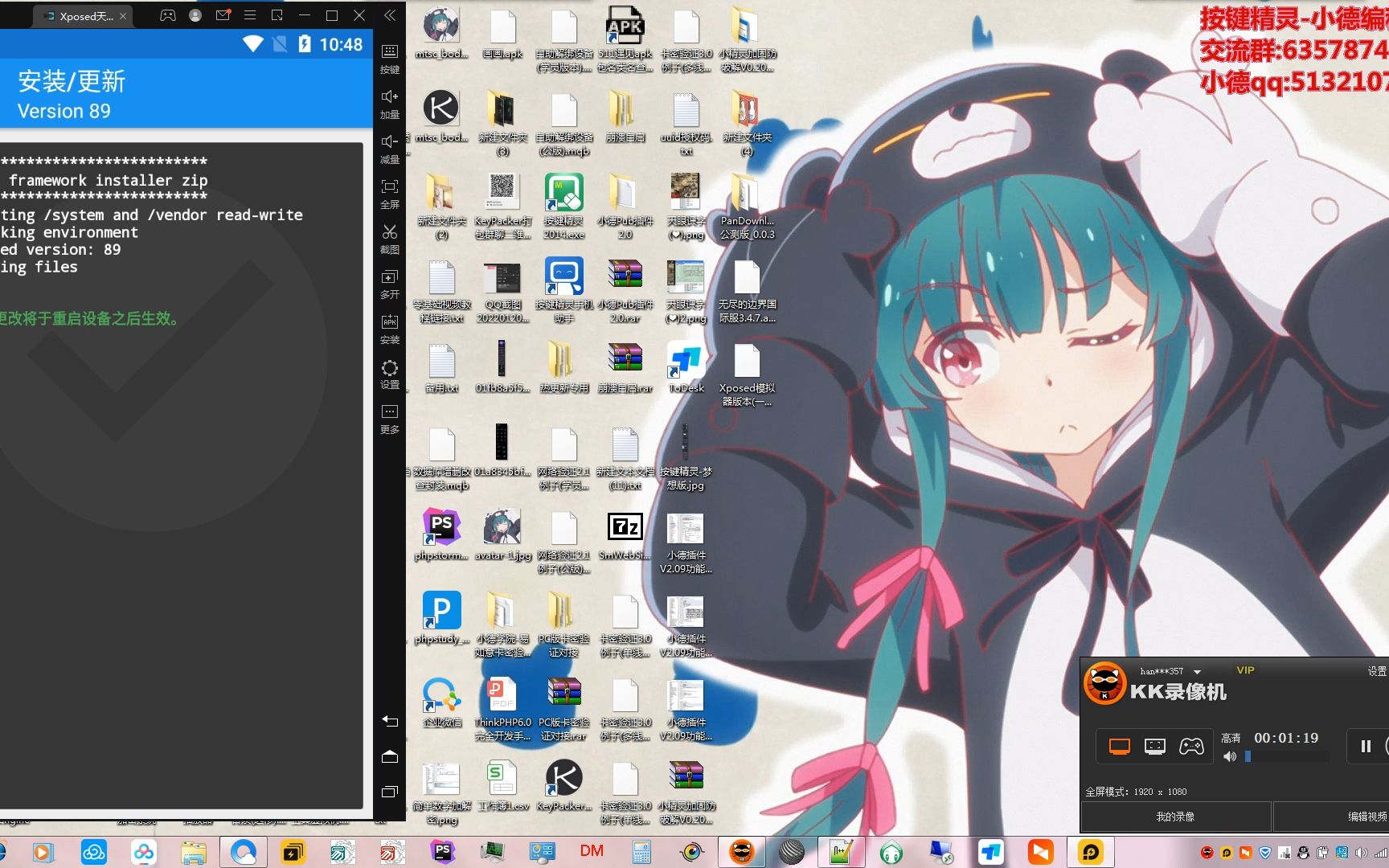Select fullscreen recording mode icon in KK录像机
This screenshot has width=1389, height=868.
(1120, 747)
